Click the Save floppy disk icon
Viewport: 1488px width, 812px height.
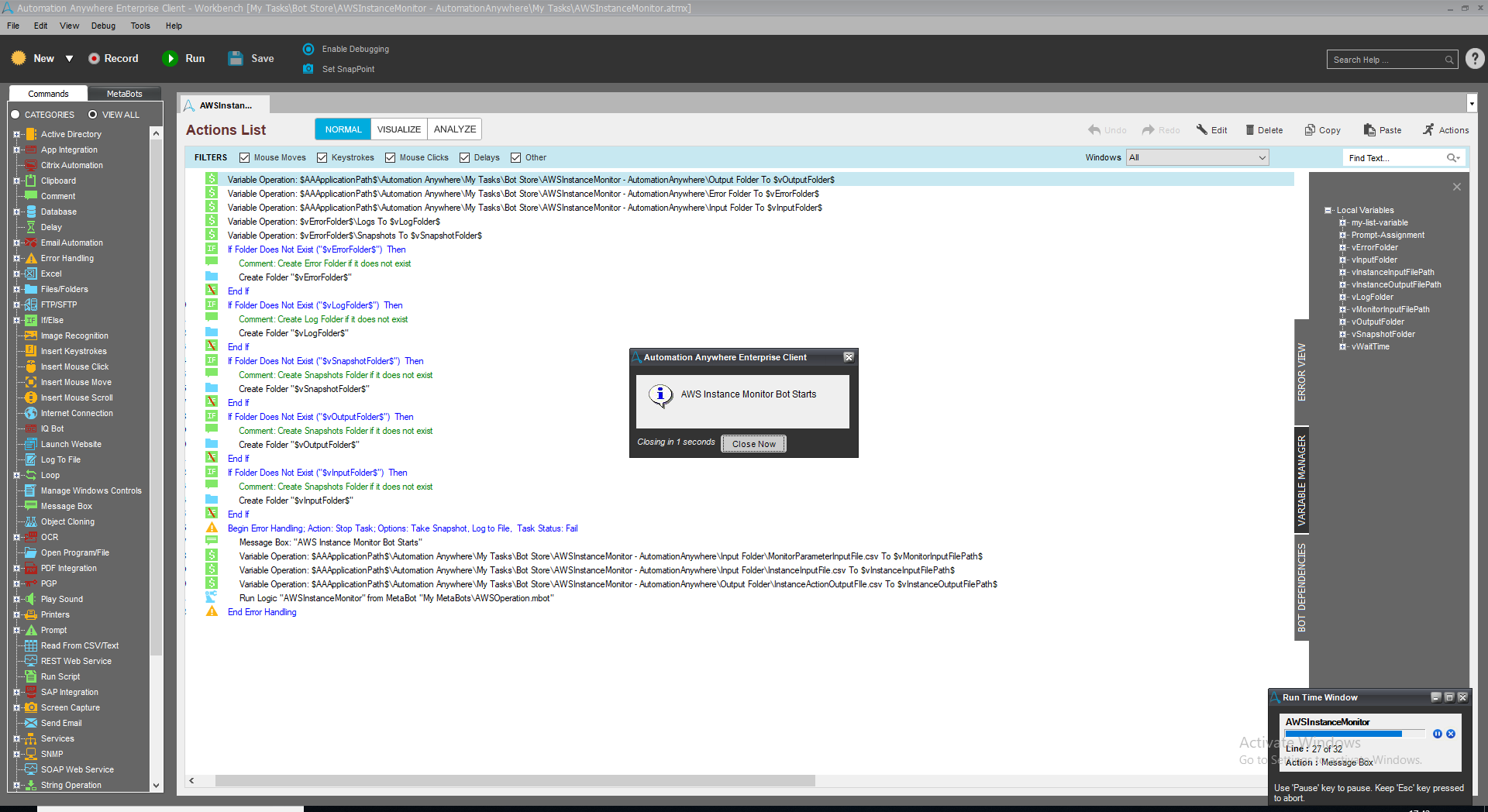236,58
